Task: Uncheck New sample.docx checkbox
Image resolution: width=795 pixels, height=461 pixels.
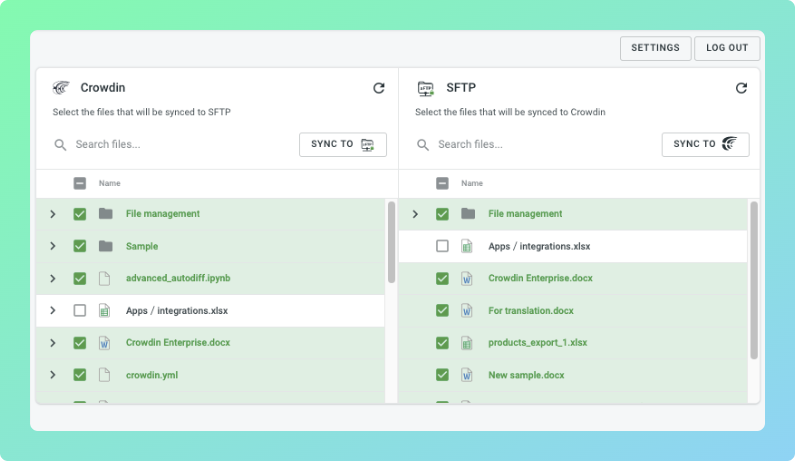Action: coord(442,375)
